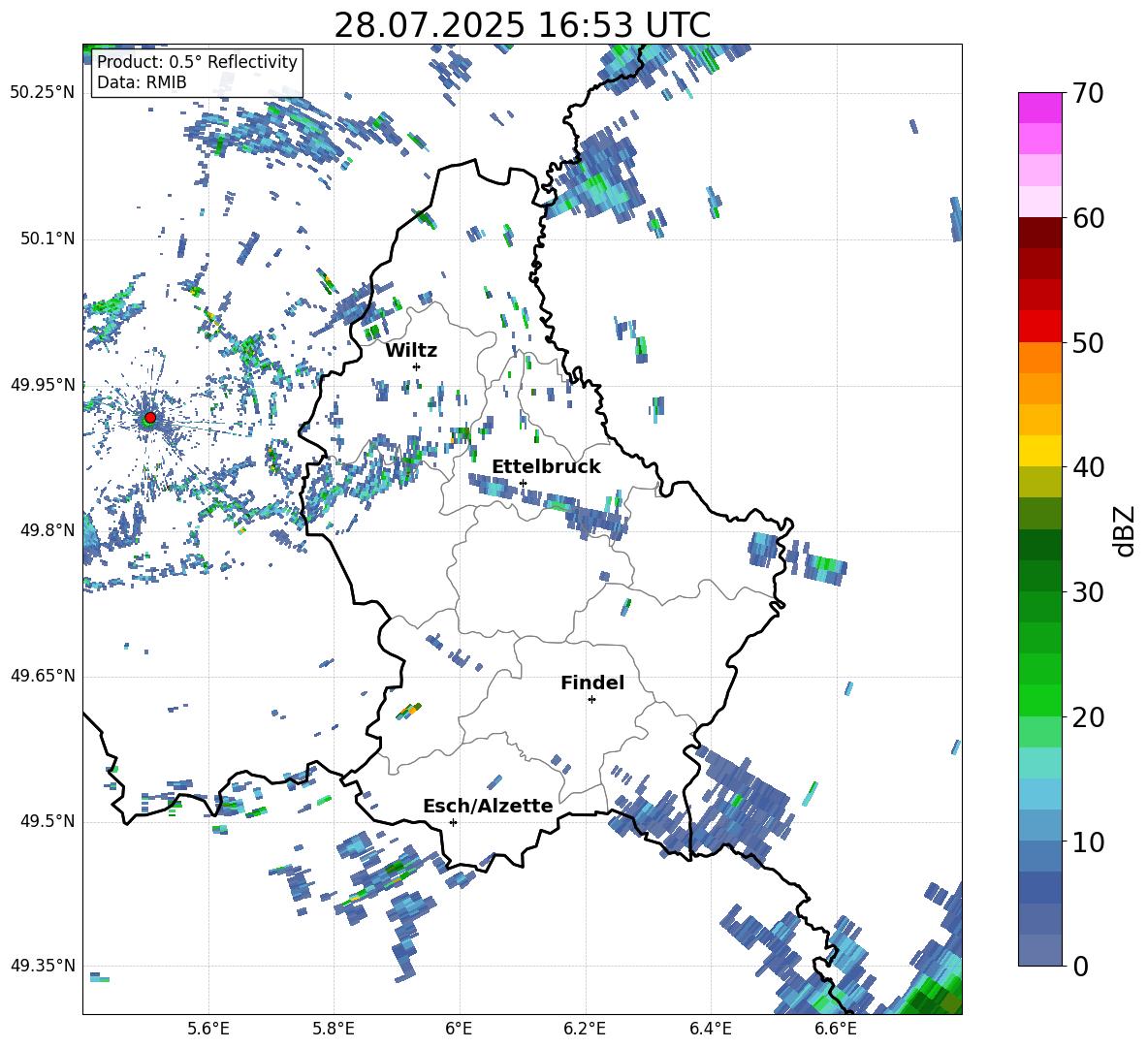The image size is (1148, 1048).
Task: Click the 49.5°N latitude label
Action: coord(48,821)
